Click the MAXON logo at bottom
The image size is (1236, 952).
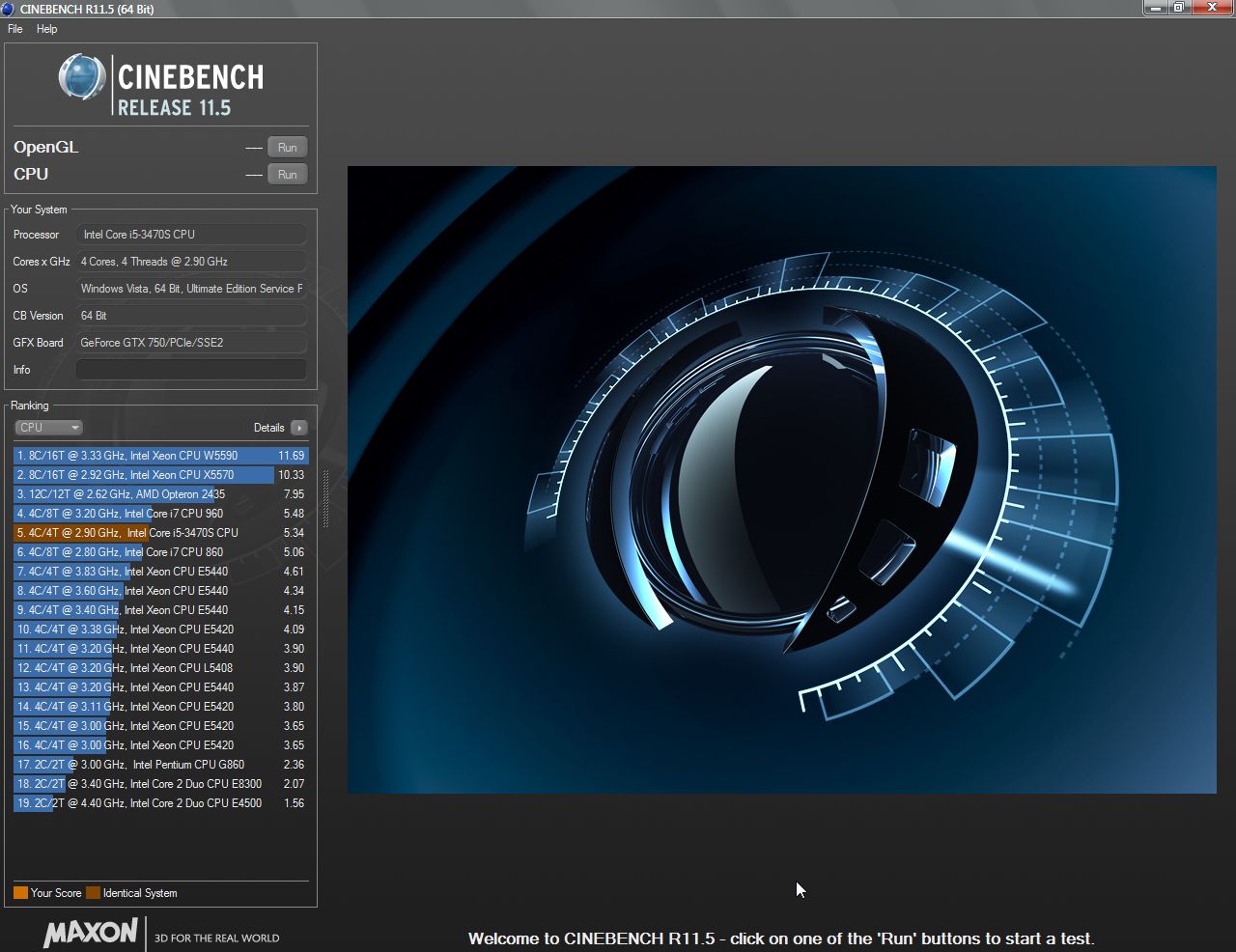coord(91,933)
